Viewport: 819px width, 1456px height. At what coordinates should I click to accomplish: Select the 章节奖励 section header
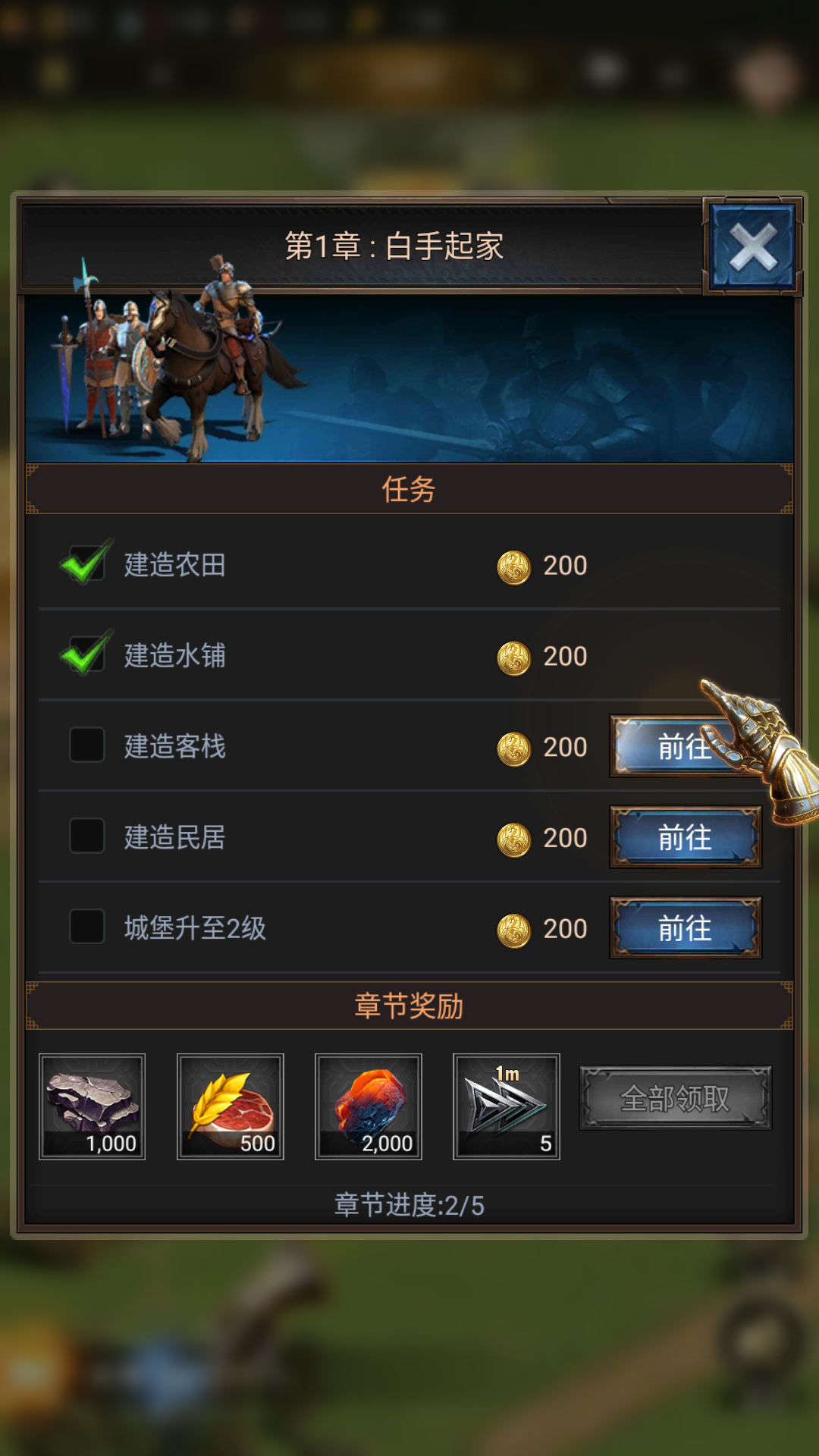tap(409, 1006)
